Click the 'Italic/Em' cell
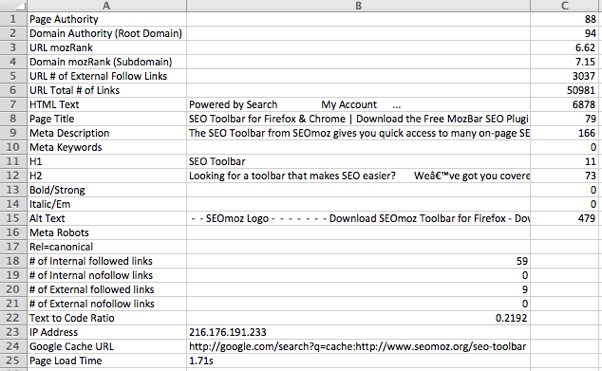Screen dimensions: 602x371 [107, 204]
